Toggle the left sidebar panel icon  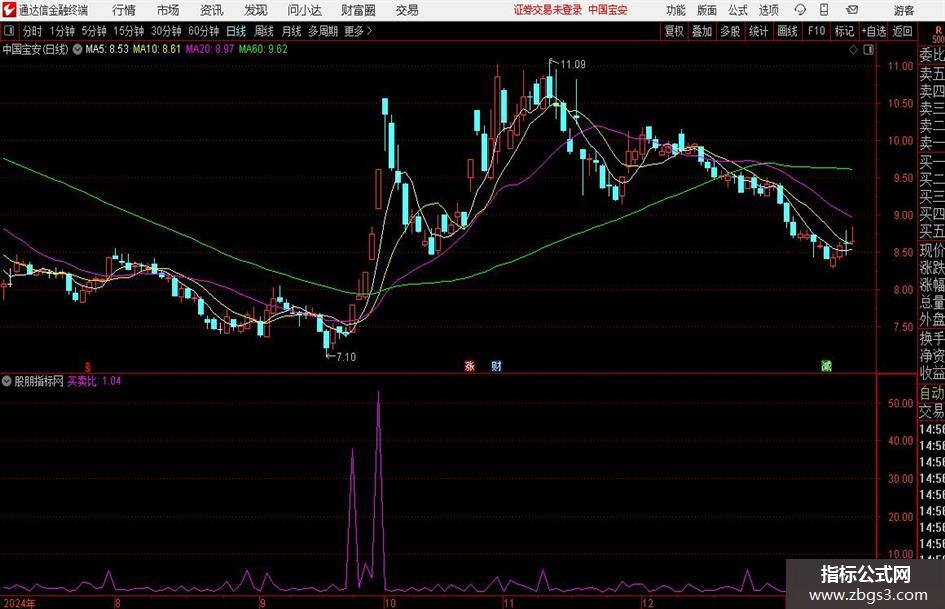pos(9,31)
